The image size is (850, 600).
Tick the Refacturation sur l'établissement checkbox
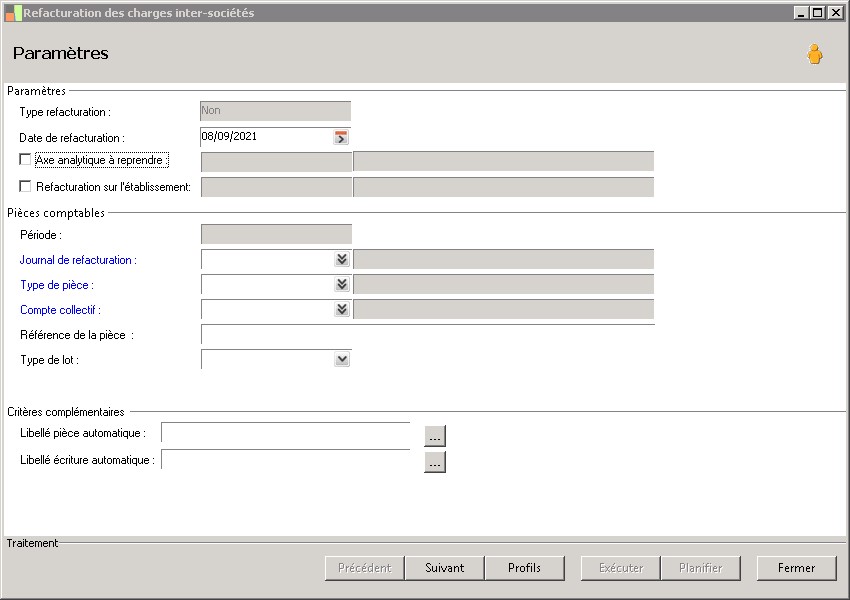tap(25, 186)
